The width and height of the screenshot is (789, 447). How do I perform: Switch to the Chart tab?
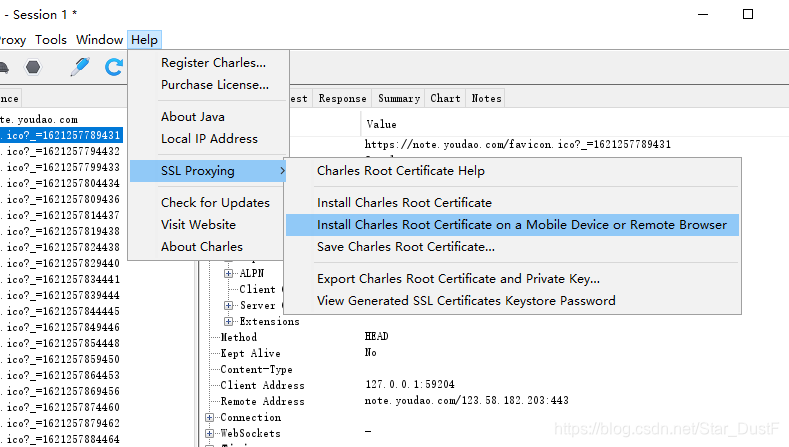(445, 99)
